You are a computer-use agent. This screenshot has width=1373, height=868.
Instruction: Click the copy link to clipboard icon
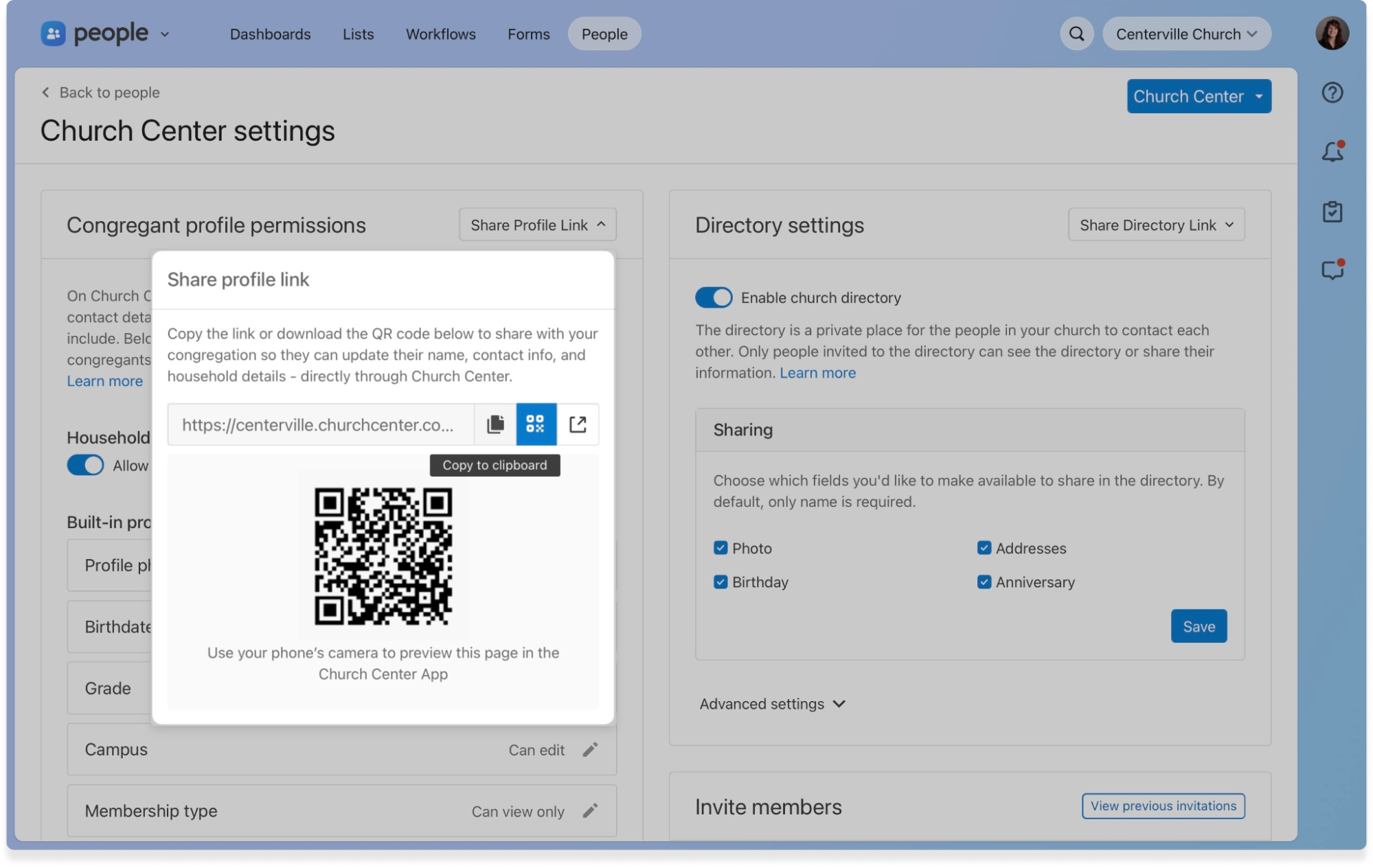tap(495, 424)
